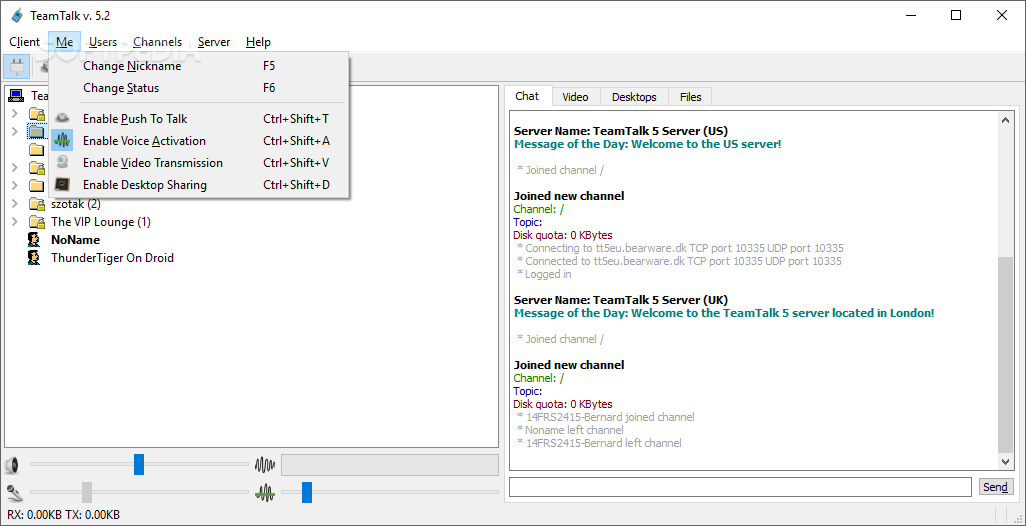Open the Client menu
1026x526 pixels.
point(24,42)
